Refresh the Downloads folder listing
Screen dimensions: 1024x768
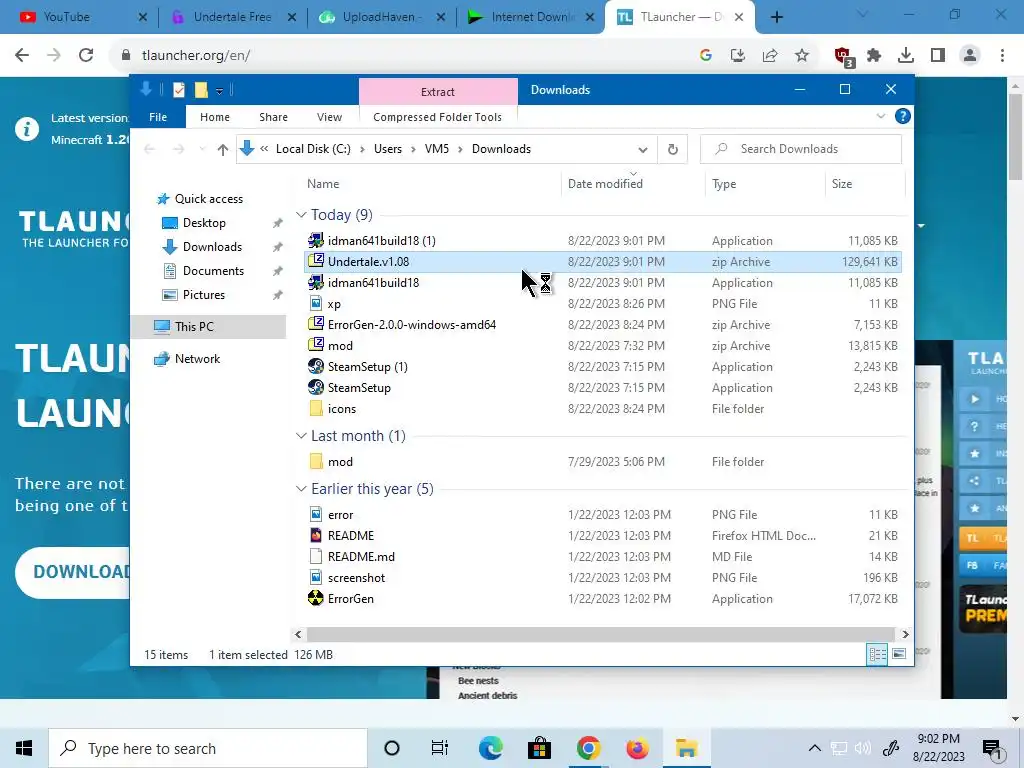(673, 149)
